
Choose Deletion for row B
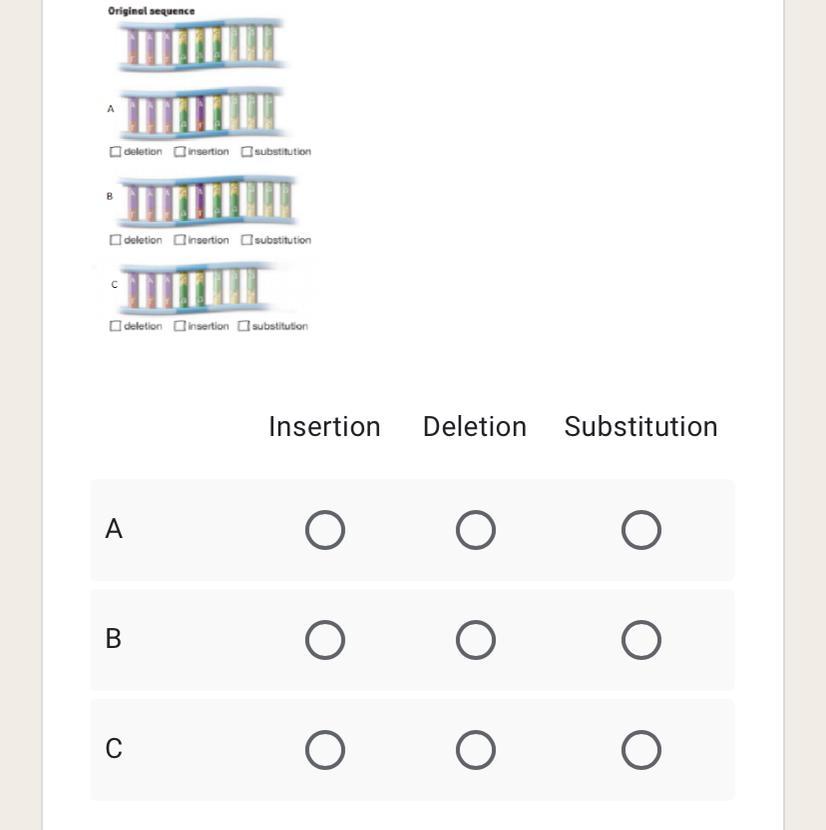point(475,640)
